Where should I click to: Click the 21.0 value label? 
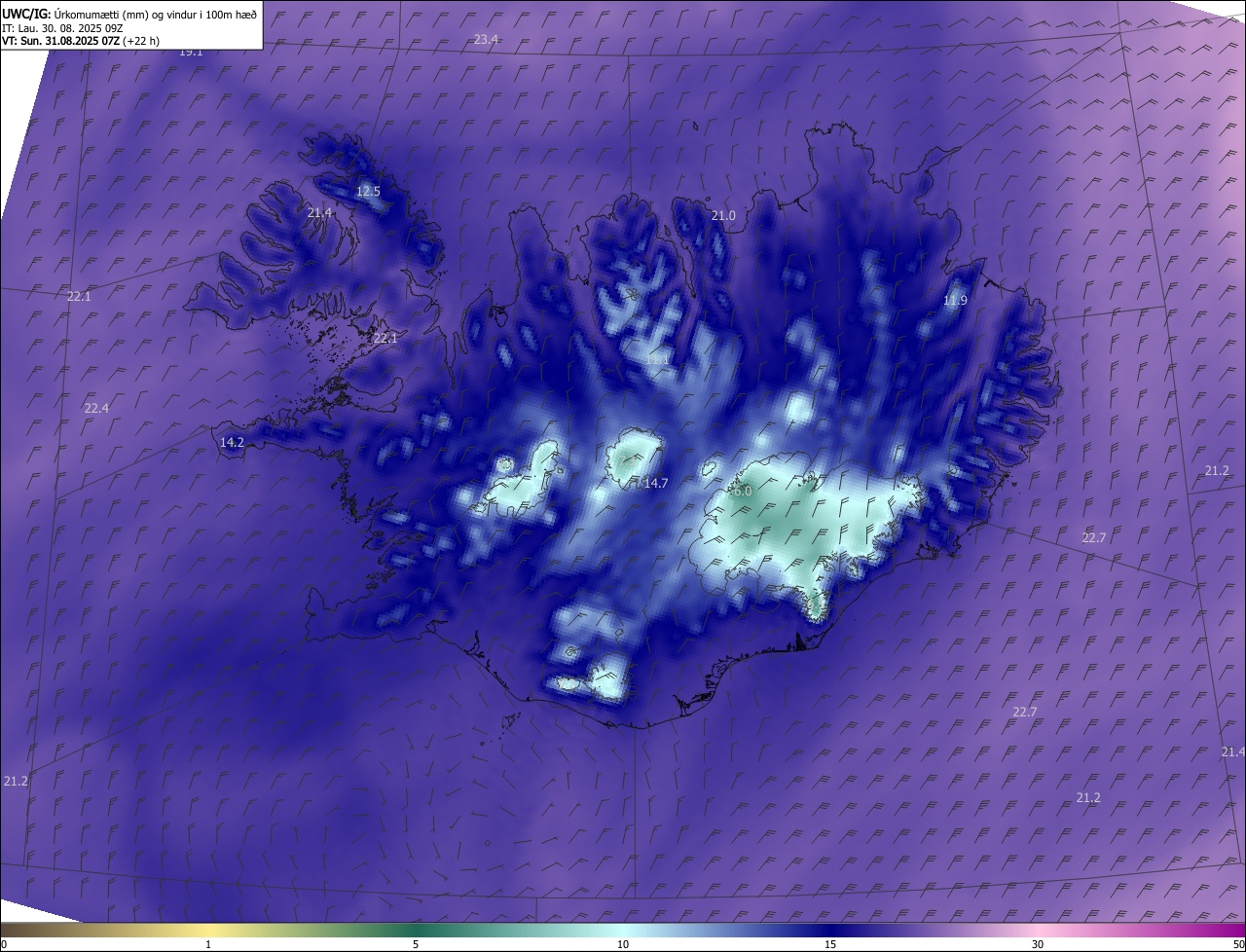[x=723, y=215]
